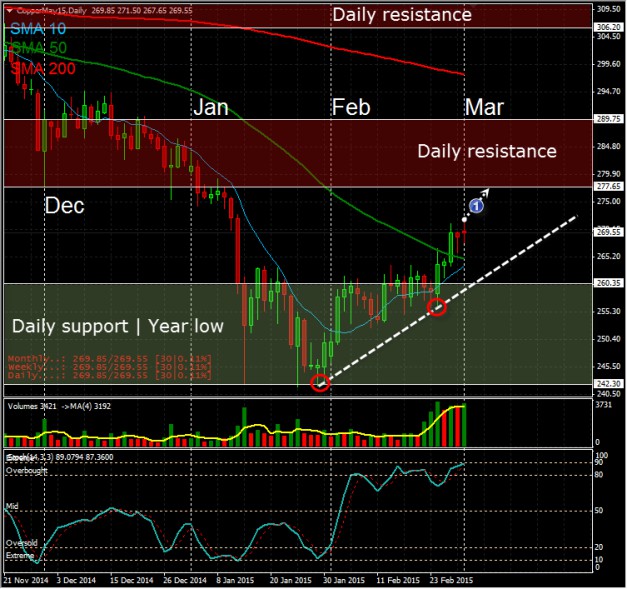The height and width of the screenshot is (589, 627).
Task: Click the 265.20 price axis value
Action: [609, 256]
